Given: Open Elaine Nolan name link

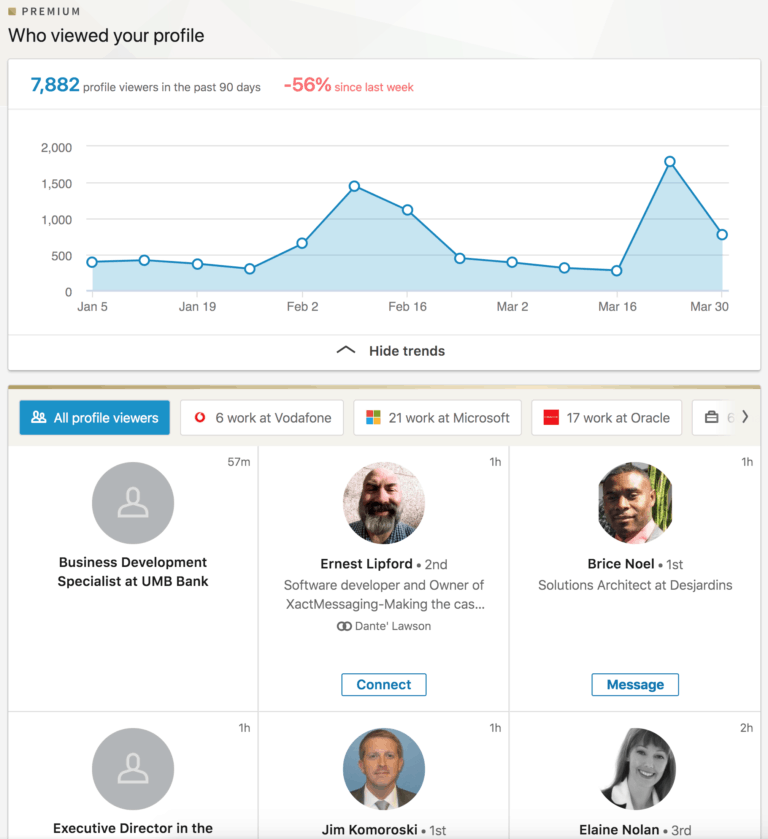Looking at the screenshot, I should pyautogui.click(x=619, y=830).
